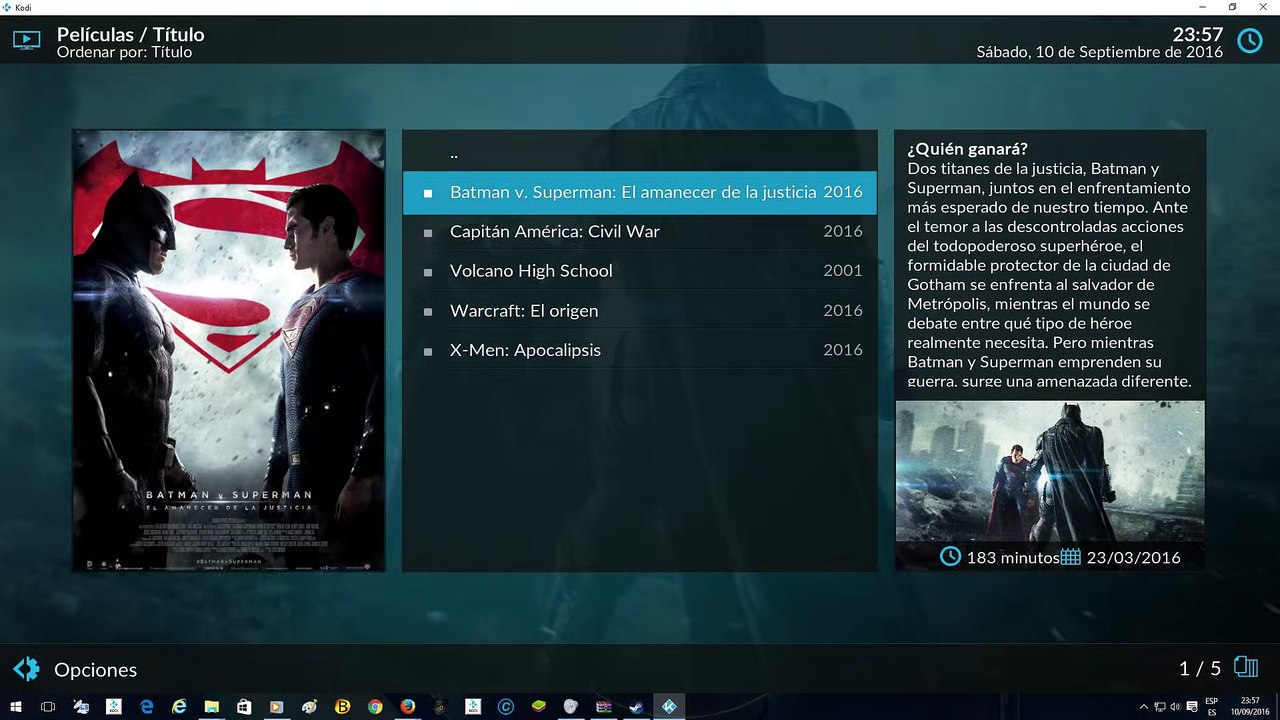Click the Opciones label
Viewport: 1280px width, 720px height.
pos(95,670)
